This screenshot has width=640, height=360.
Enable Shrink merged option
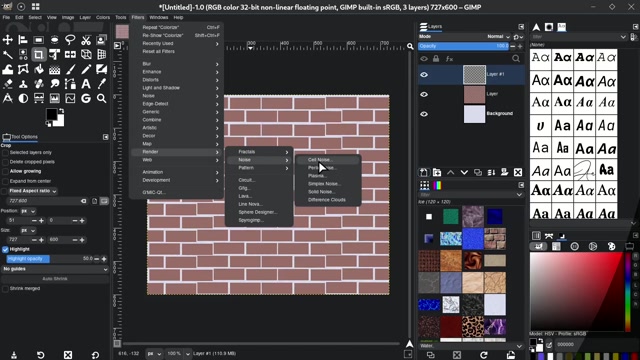5,289
